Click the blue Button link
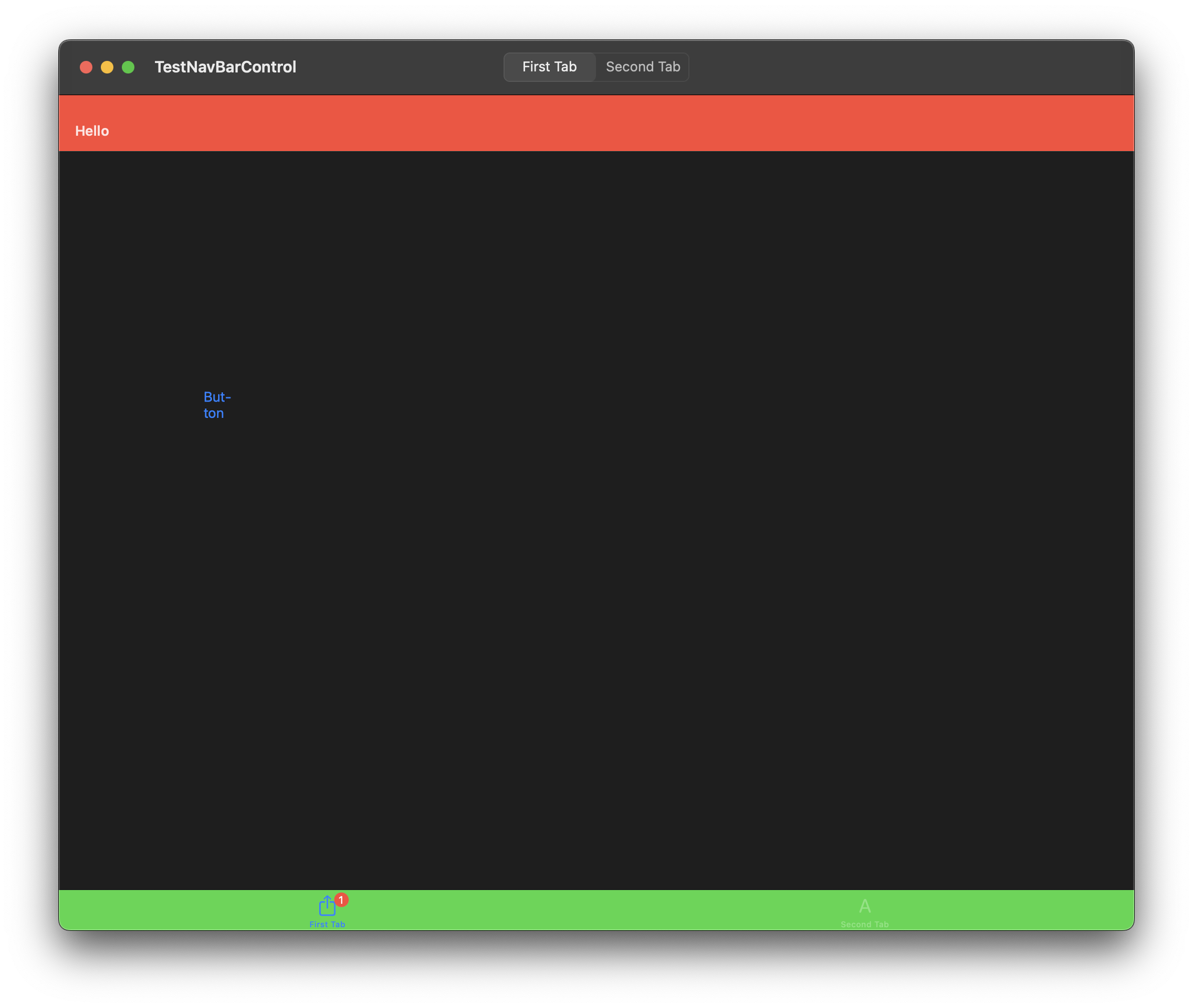Image resolution: width=1193 pixels, height=1008 pixels. pyautogui.click(x=217, y=405)
